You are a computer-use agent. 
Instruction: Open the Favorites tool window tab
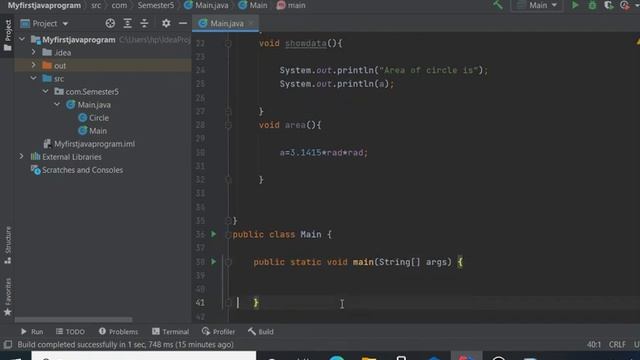(7, 297)
